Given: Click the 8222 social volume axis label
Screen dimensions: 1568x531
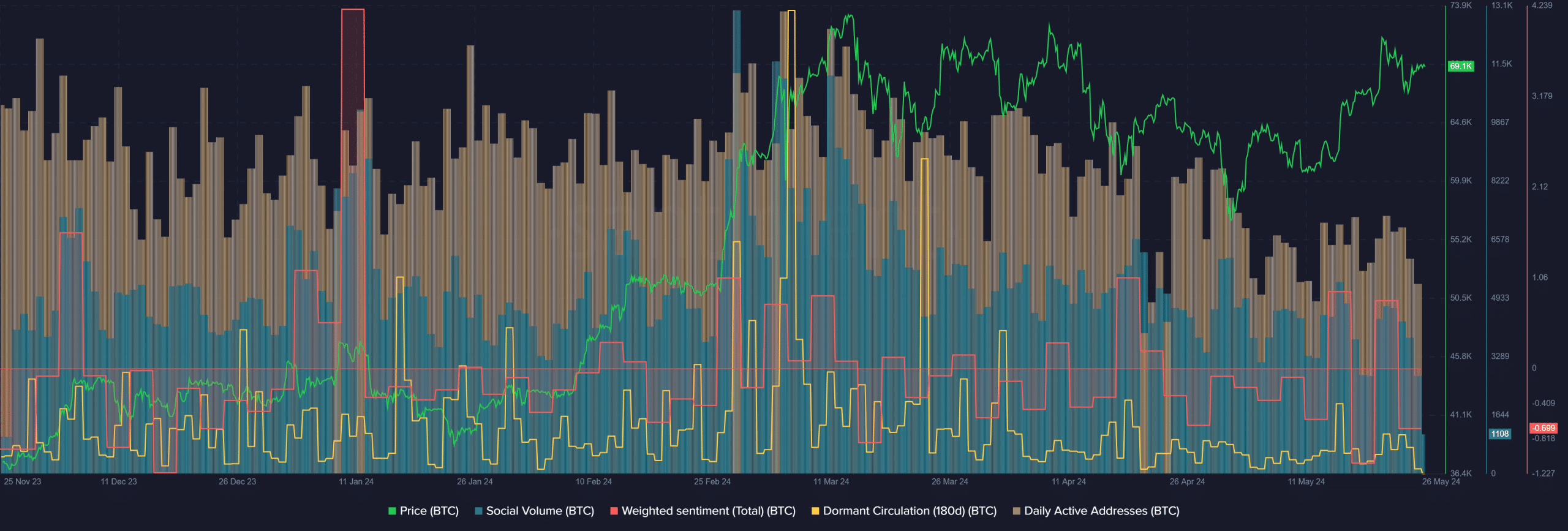Looking at the screenshot, I should (1500, 181).
